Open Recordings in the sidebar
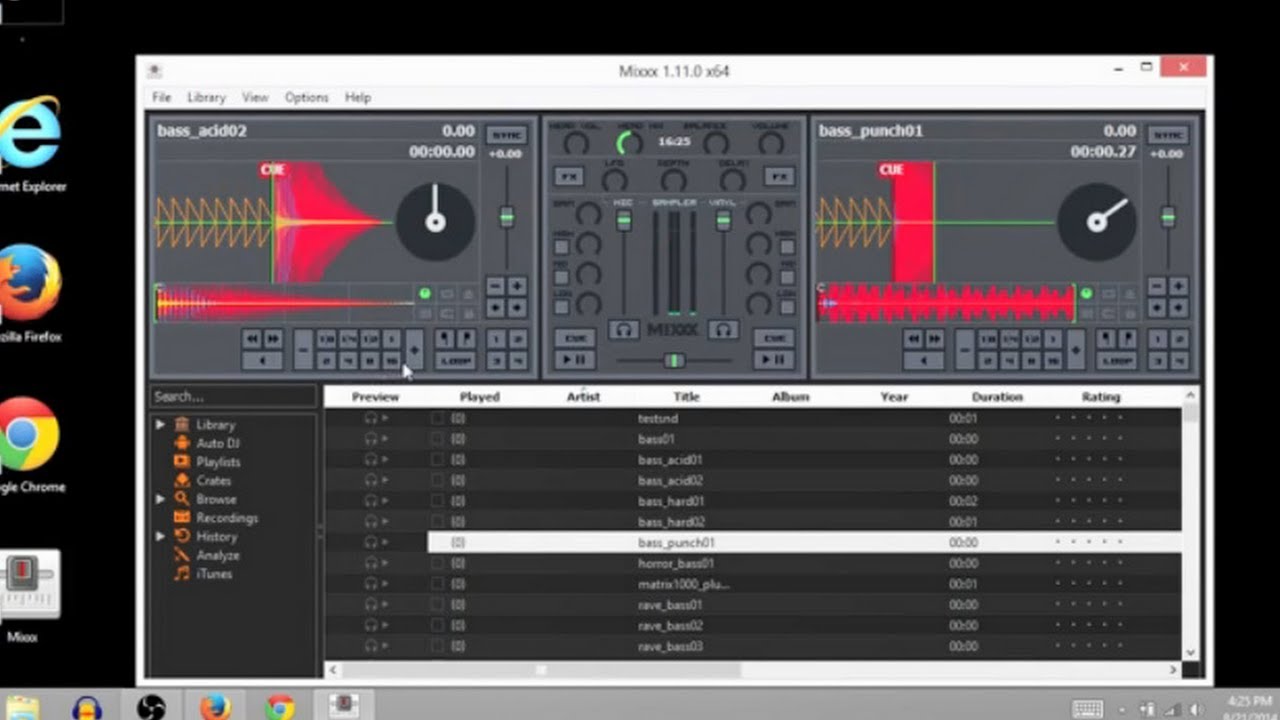Image resolution: width=1280 pixels, height=720 pixels. coord(227,518)
